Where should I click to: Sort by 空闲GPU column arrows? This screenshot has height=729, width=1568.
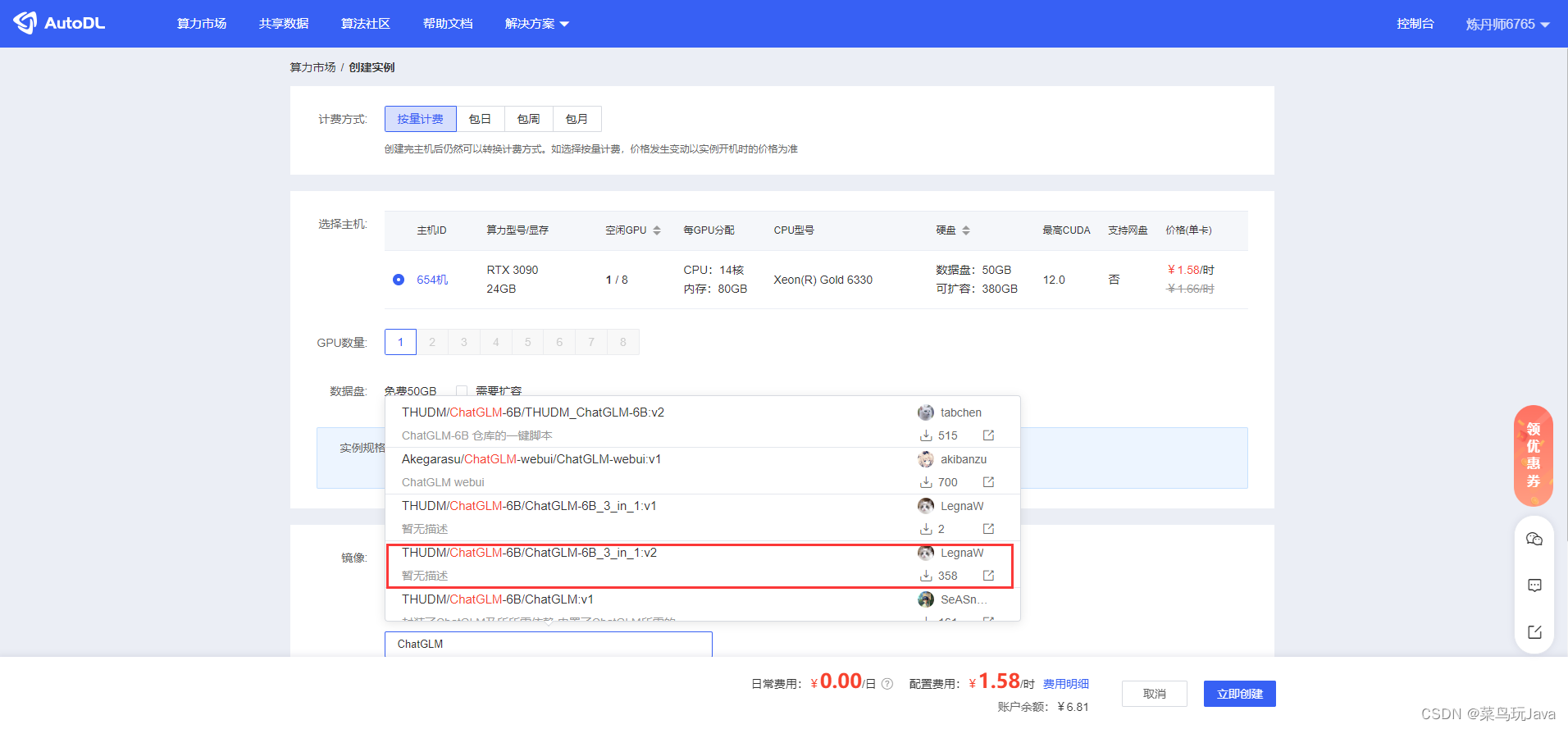pos(657,230)
